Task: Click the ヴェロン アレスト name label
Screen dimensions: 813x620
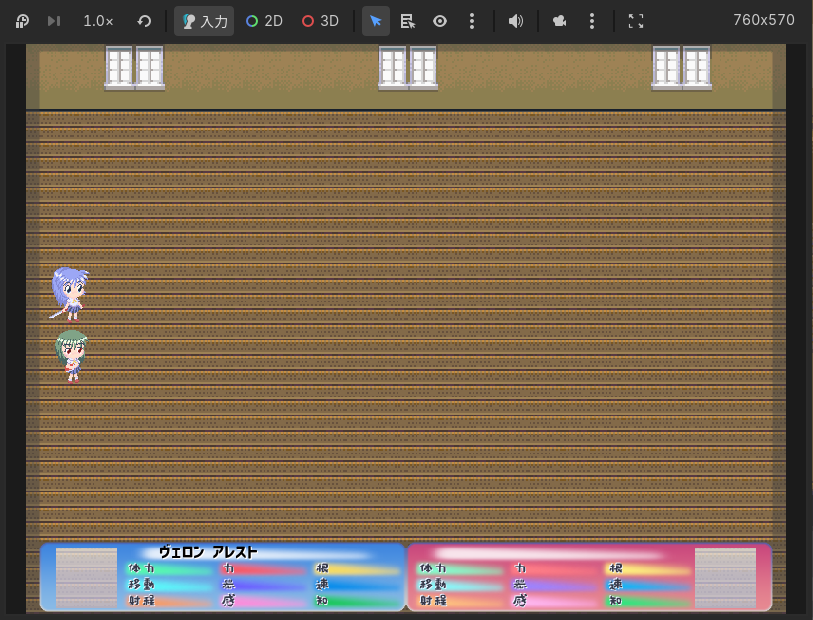Action: click(208, 552)
